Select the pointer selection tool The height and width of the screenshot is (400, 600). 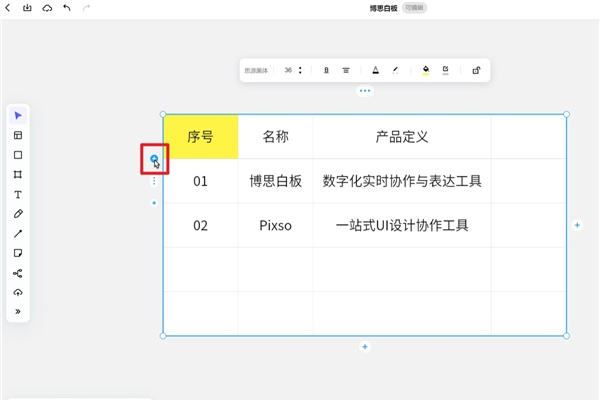(x=18, y=116)
